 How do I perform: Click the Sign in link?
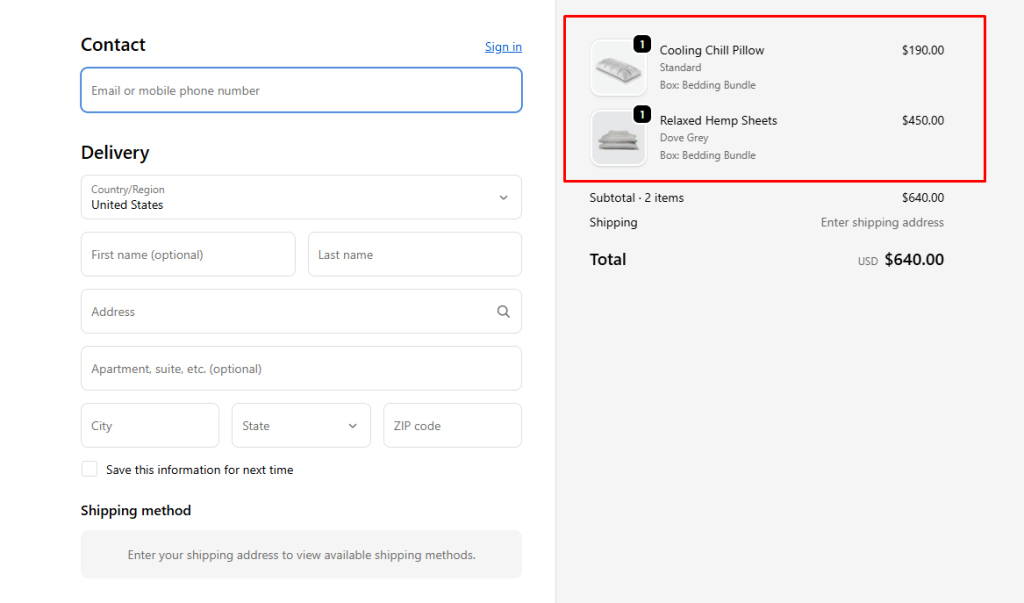point(503,47)
